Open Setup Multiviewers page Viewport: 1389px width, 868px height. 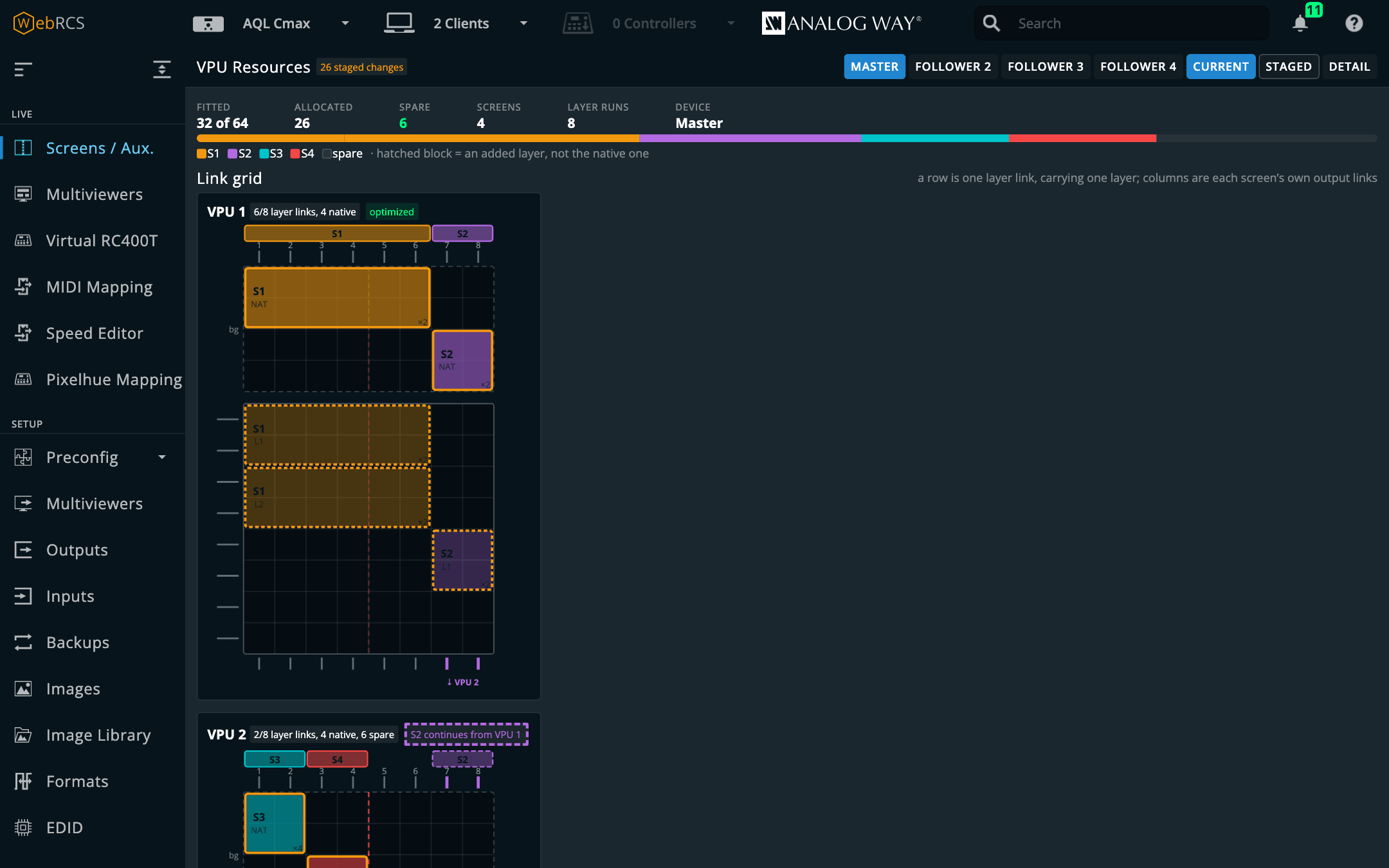click(x=93, y=503)
